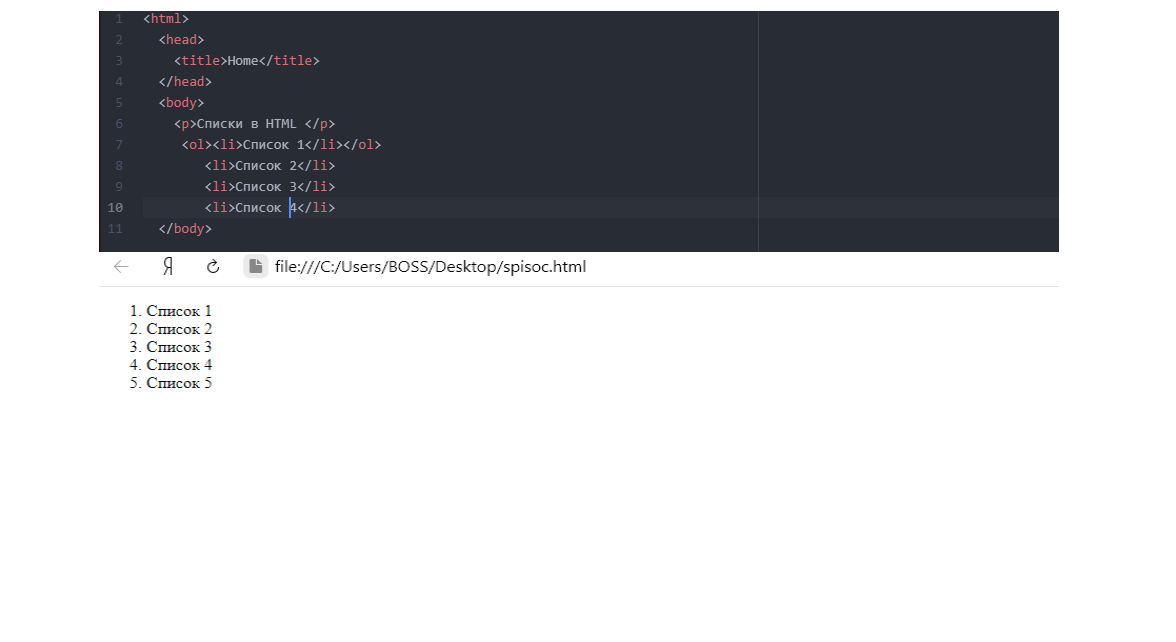Reload the page with refresh icon

[213, 267]
